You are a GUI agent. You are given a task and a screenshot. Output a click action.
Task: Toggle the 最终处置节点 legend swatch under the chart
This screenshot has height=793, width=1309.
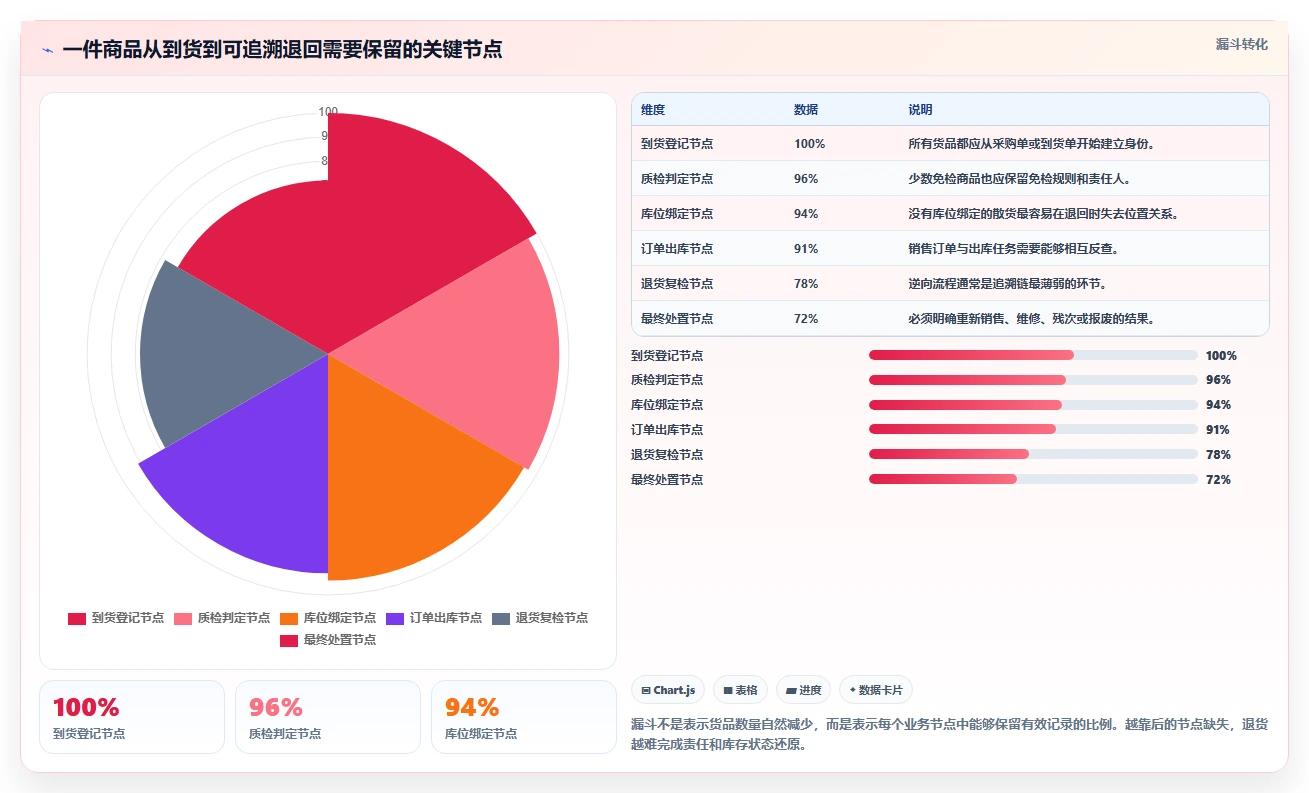point(289,640)
